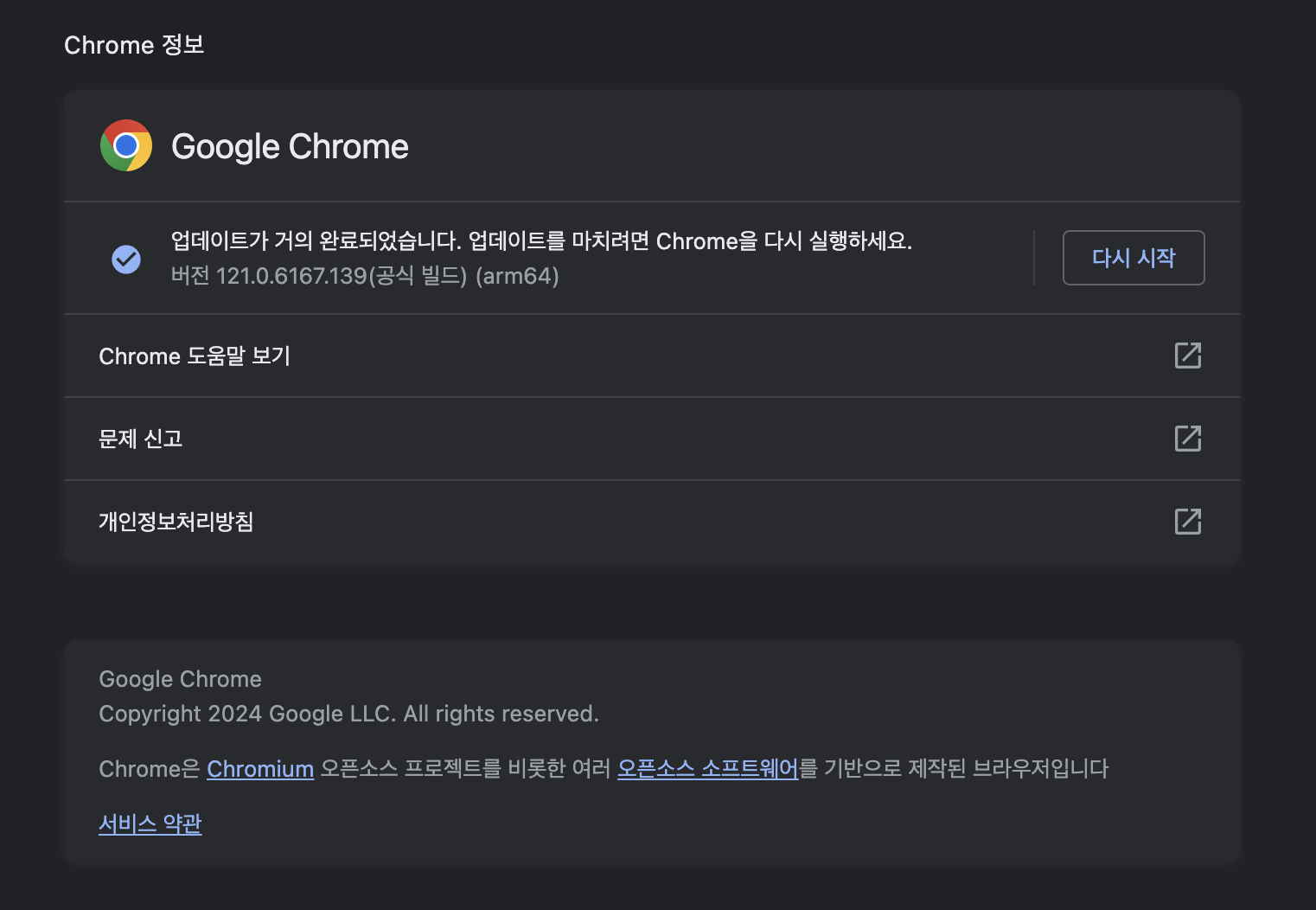The height and width of the screenshot is (910, 1316).
Task: Open external link icon for 문제 신고
Action: pyautogui.click(x=1188, y=439)
